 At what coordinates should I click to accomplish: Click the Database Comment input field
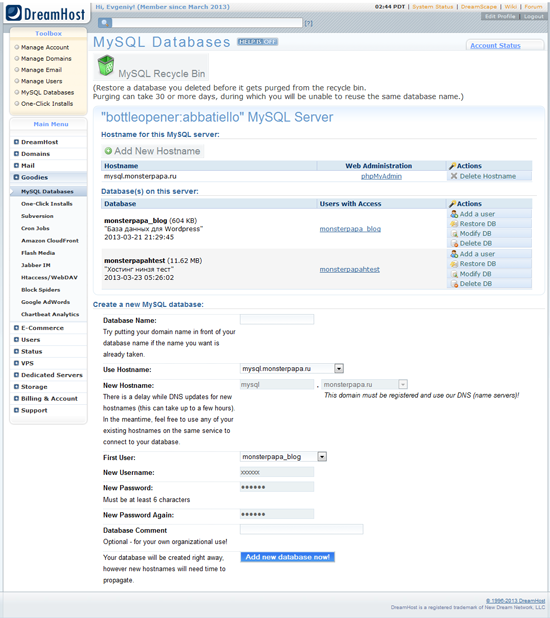tap(302, 529)
